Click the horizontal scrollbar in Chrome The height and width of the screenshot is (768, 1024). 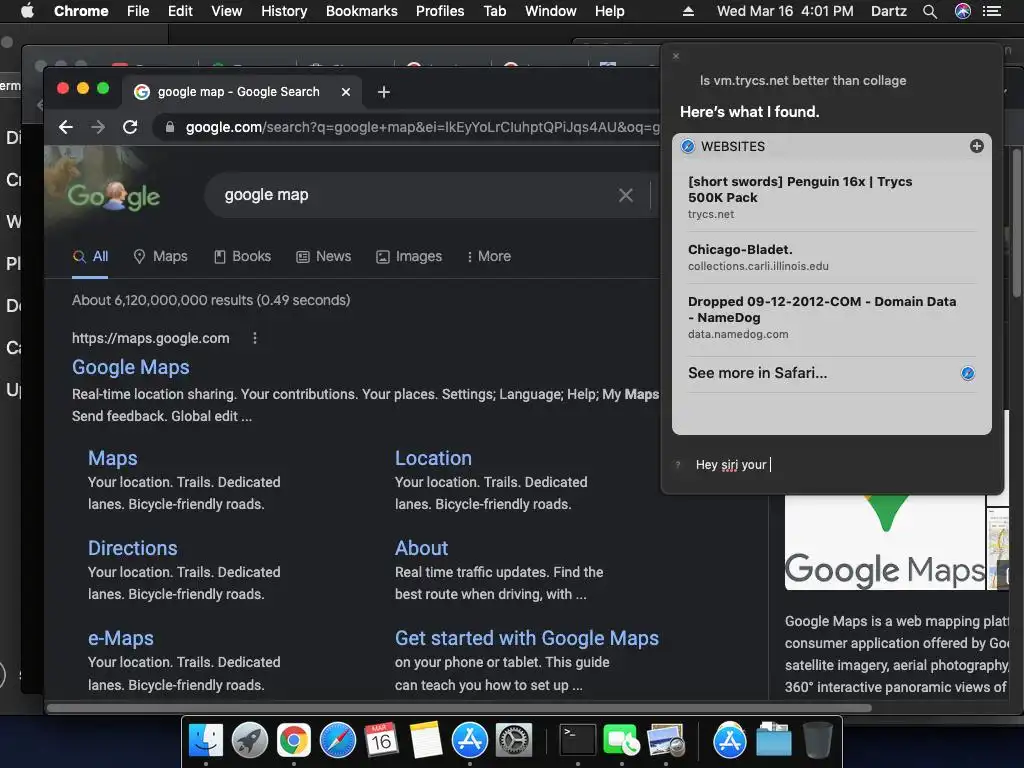coord(459,708)
